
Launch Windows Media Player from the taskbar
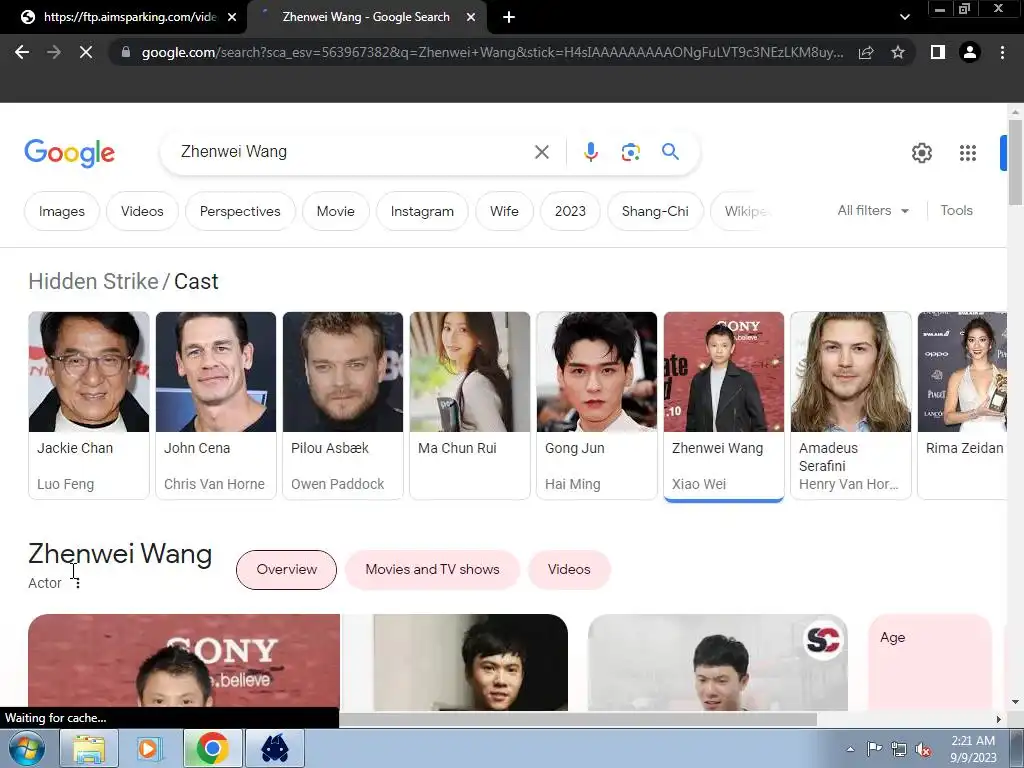click(150, 748)
